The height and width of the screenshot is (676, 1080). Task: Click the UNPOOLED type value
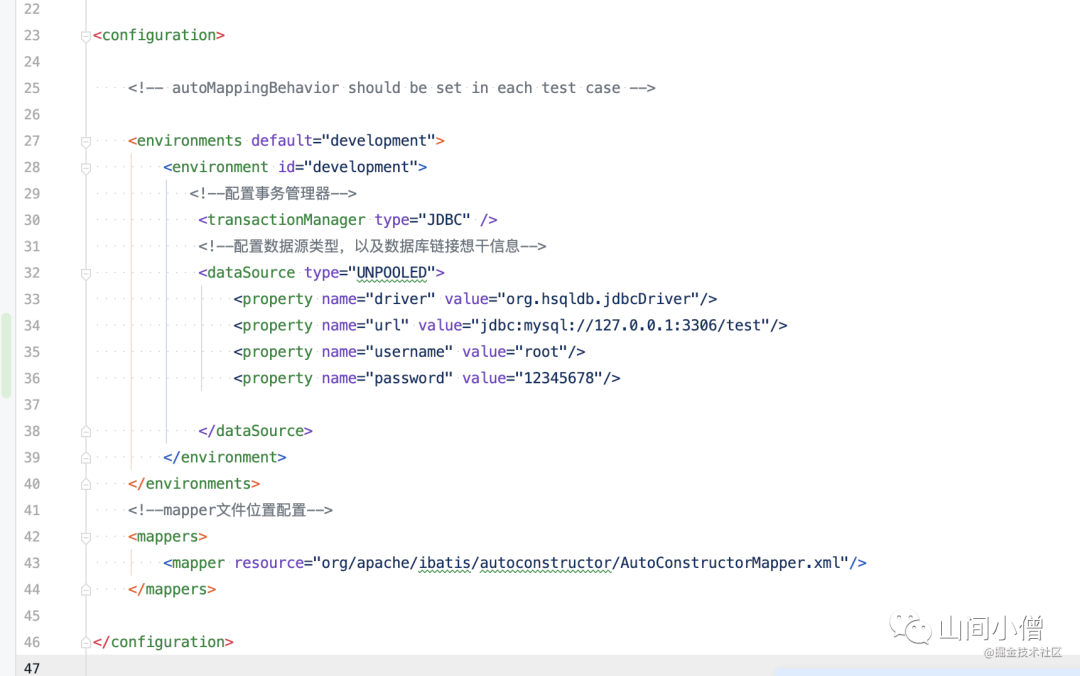coord(392,273)
